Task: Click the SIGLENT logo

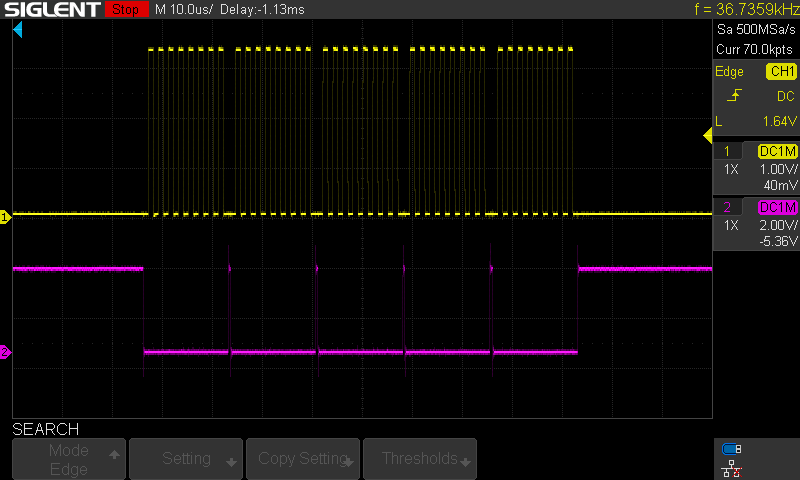Action: pyautogui.click(x=52, y=9)
